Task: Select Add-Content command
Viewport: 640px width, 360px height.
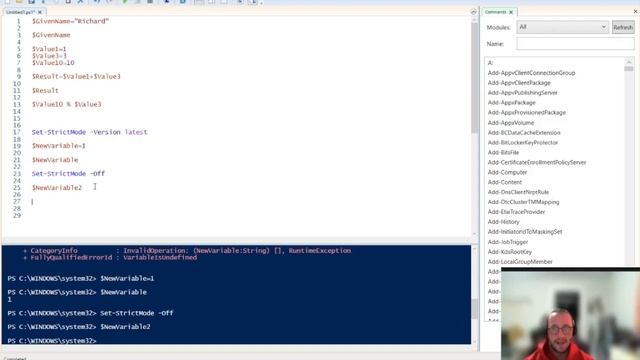Action: [504, 182]
